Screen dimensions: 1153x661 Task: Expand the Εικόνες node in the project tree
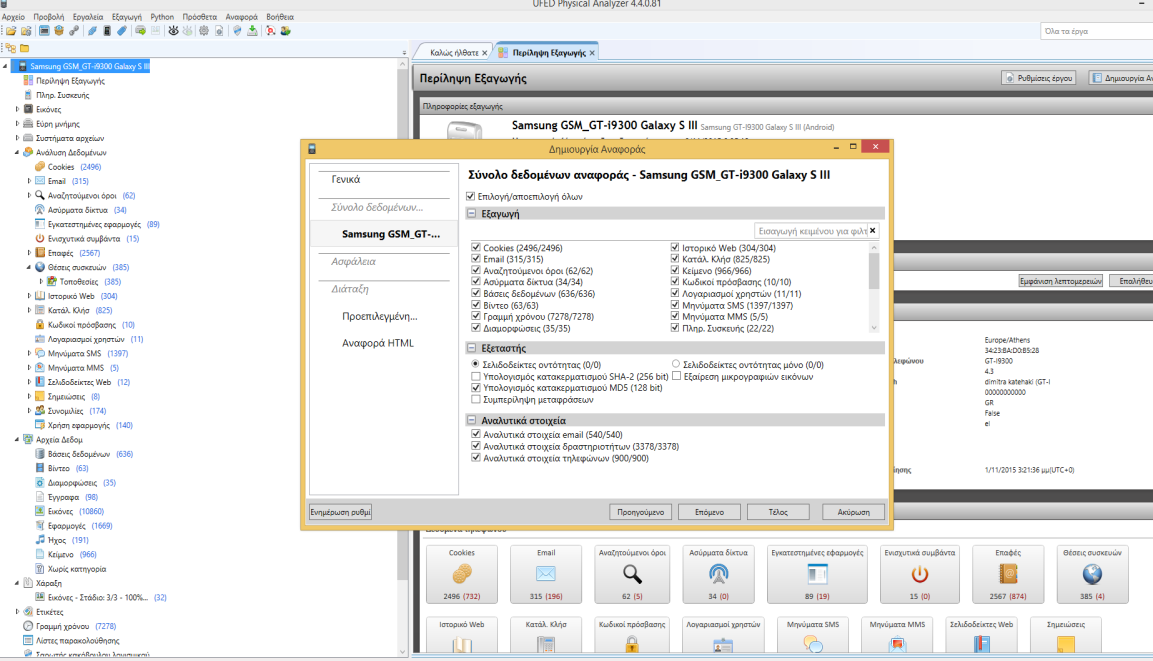18,109
